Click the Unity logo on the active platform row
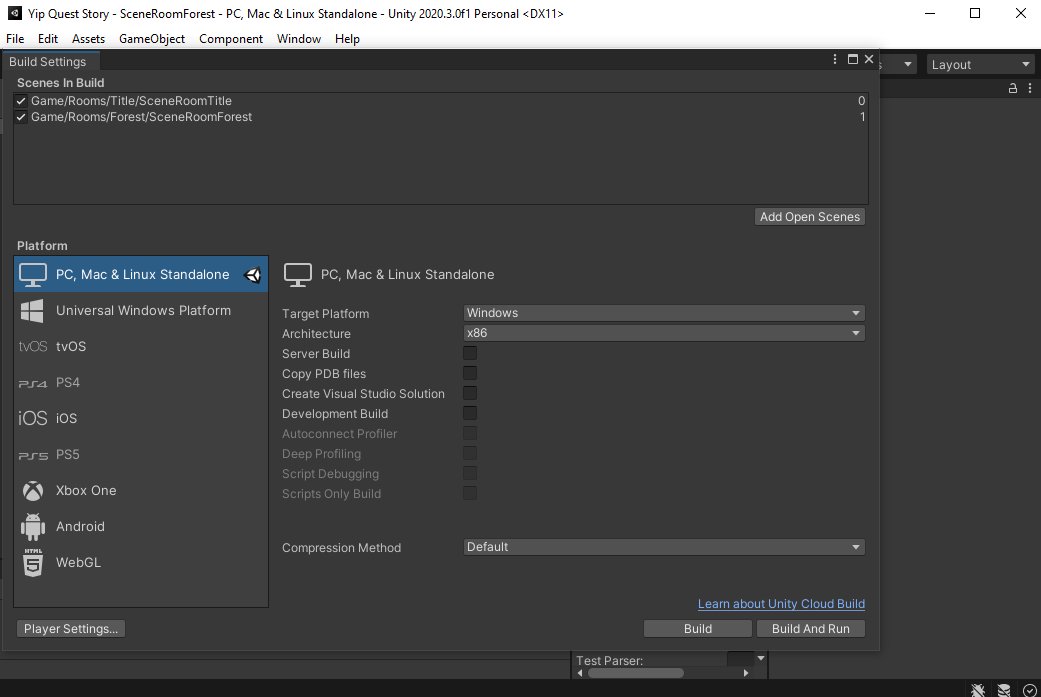Viewport: 1041px width, 697px height. tap(253, 274)
